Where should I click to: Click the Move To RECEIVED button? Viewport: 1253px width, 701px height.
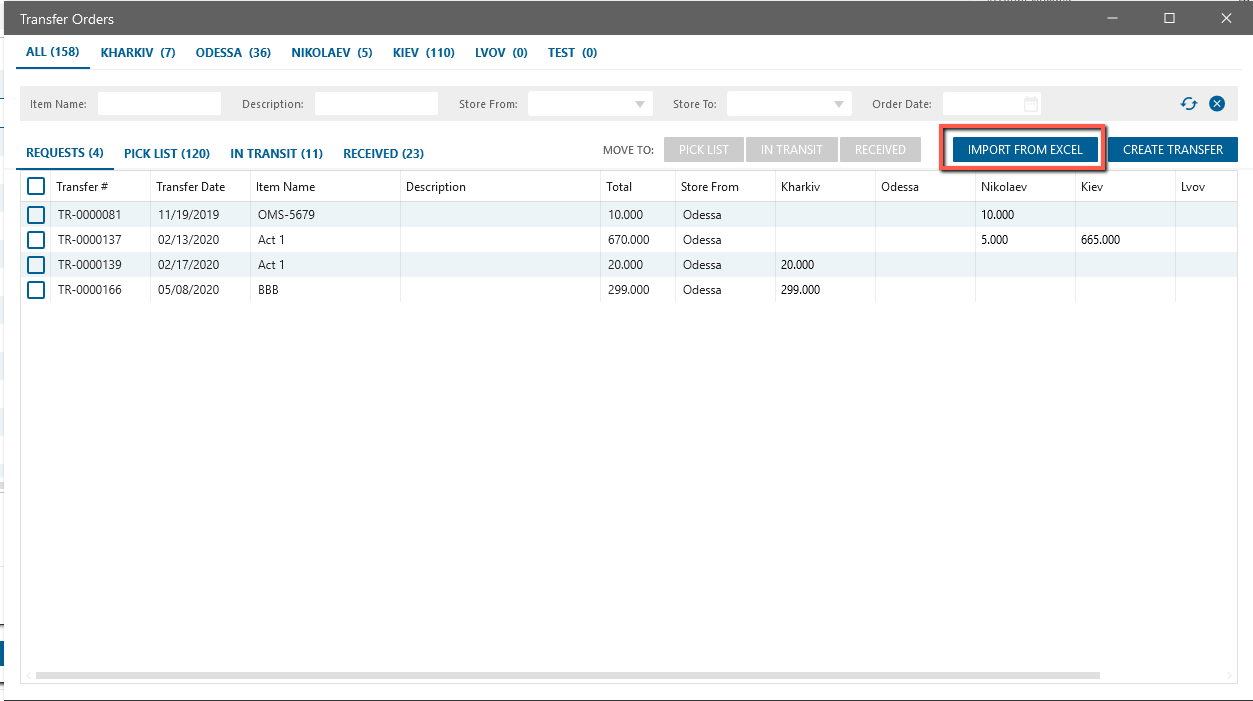point(880,150)
